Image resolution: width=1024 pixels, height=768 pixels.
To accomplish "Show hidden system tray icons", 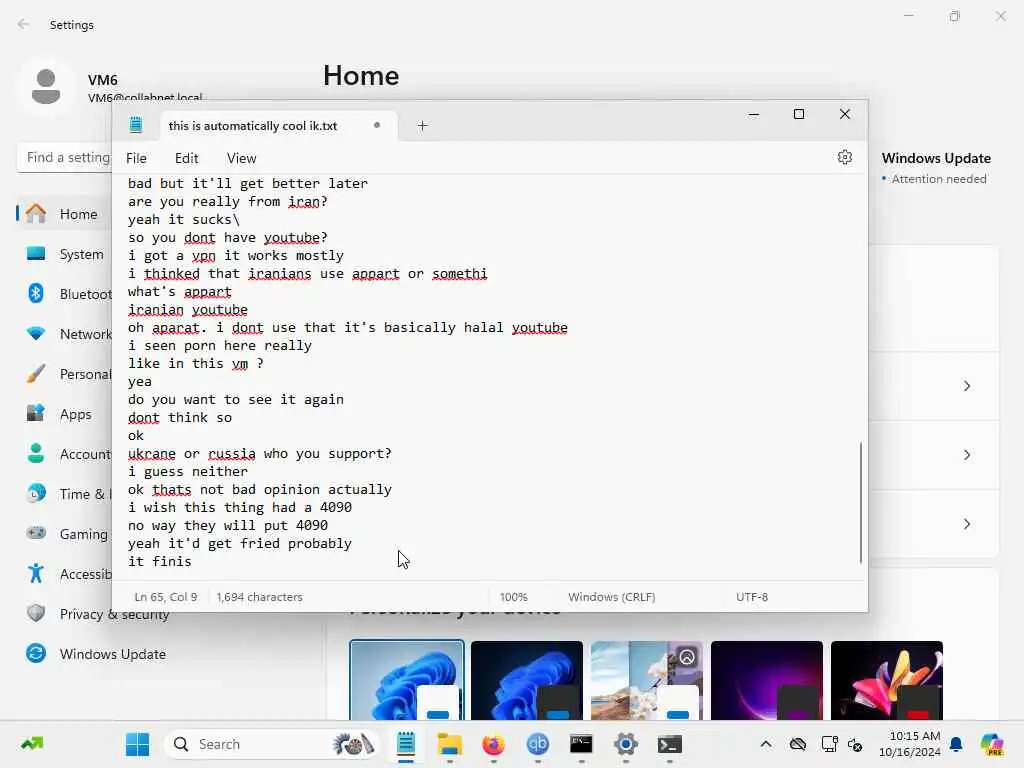I will pos(766,744).
